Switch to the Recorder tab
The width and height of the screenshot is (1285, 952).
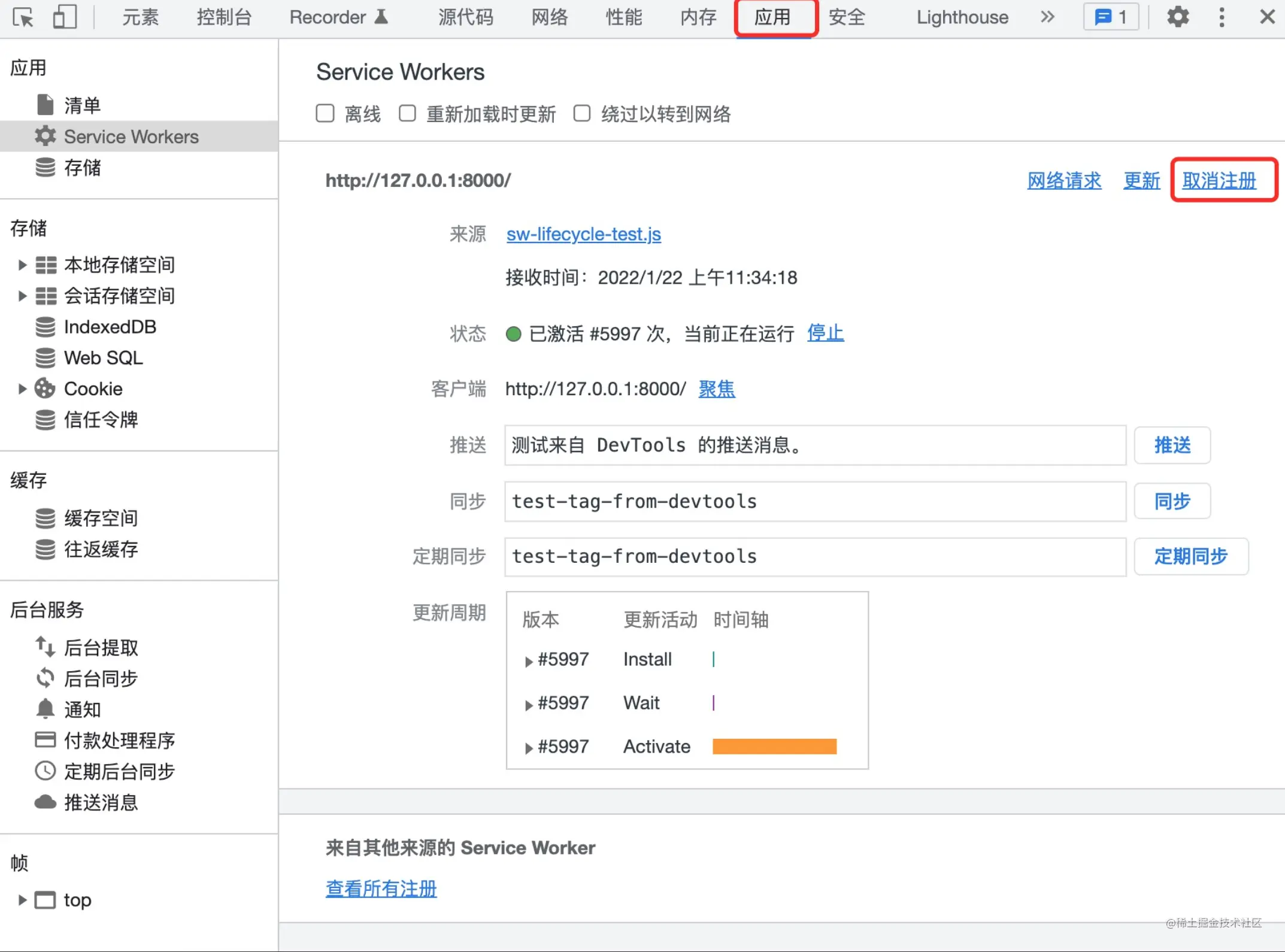pyautogui.click(x=339, y=17)
